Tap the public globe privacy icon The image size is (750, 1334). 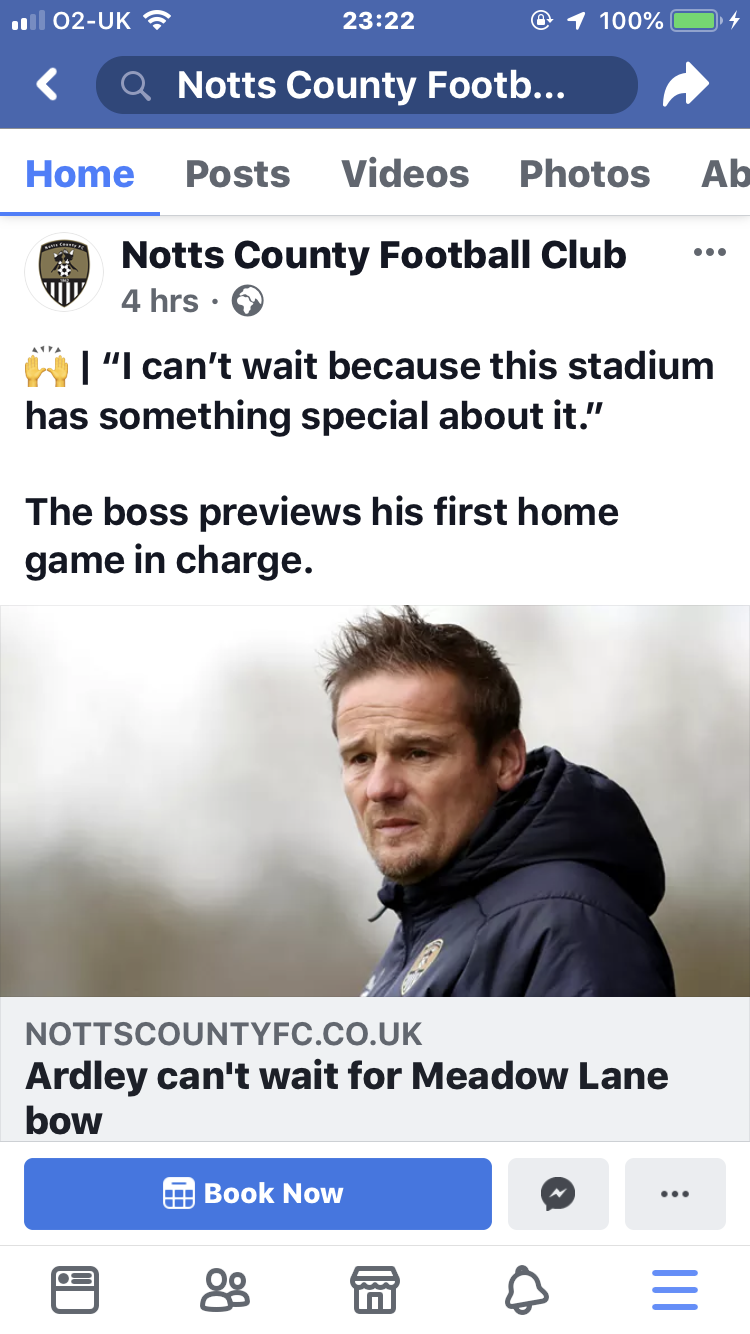point(247,300)
